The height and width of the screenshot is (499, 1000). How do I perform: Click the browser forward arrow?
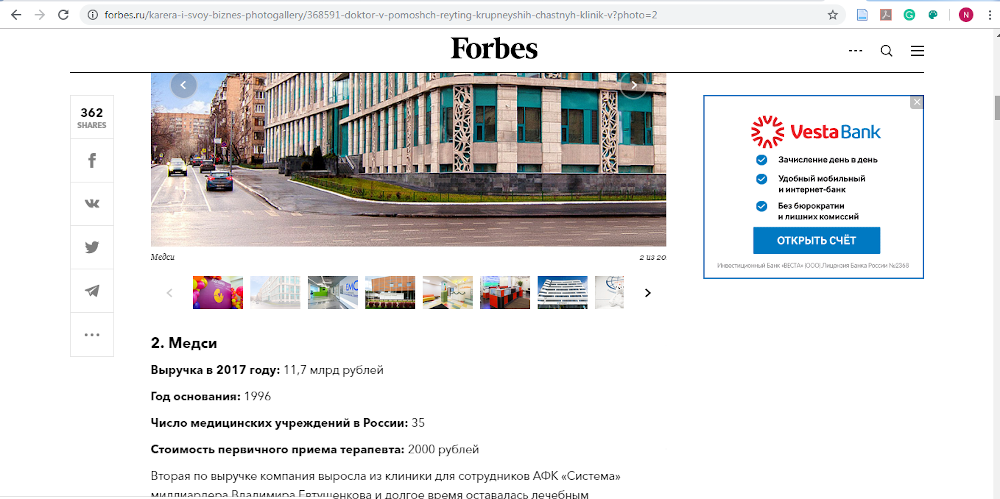pyautogui.click(x=40, y=15)
